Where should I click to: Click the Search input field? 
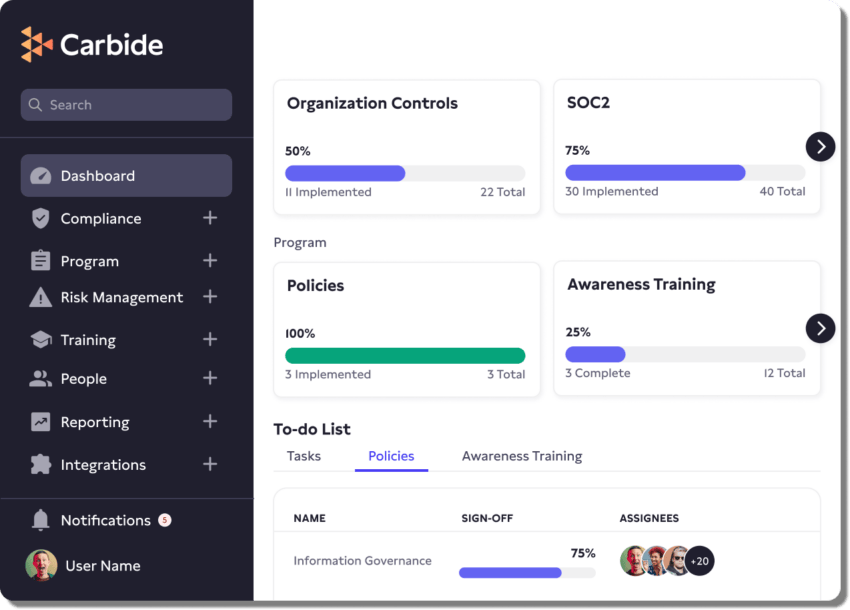[x=125, y=104]
